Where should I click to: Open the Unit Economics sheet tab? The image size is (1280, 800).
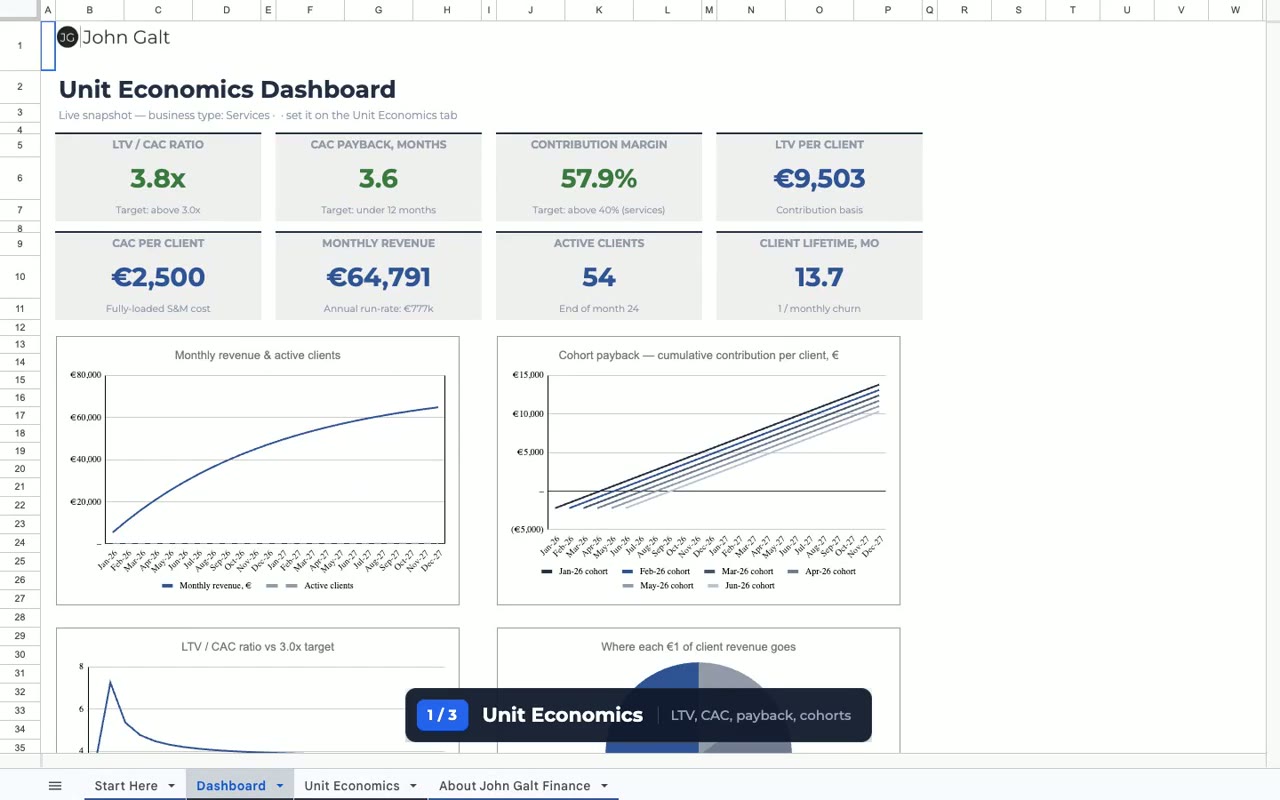click(352, 786)
